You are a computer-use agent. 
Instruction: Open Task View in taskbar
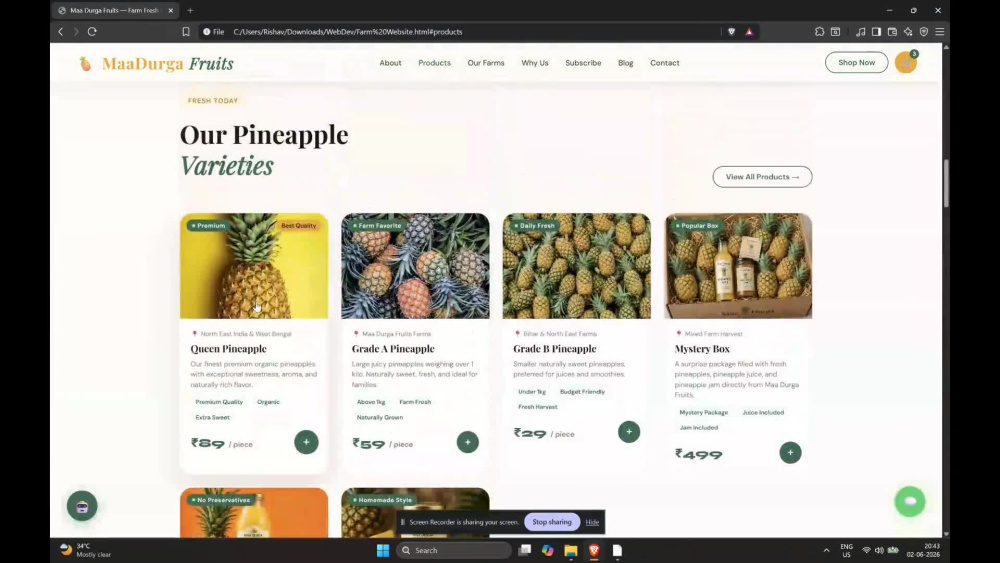(x=524, y=550)
